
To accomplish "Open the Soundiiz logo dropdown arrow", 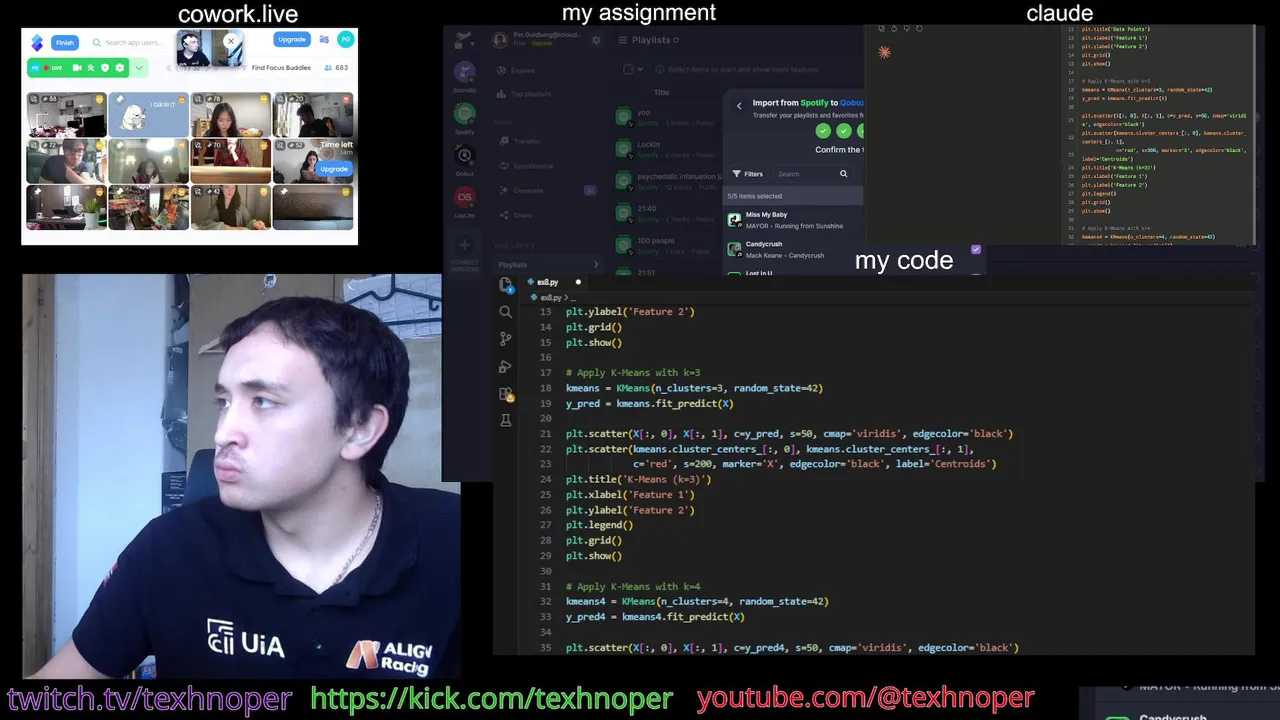I will click(x=472, y=44).
